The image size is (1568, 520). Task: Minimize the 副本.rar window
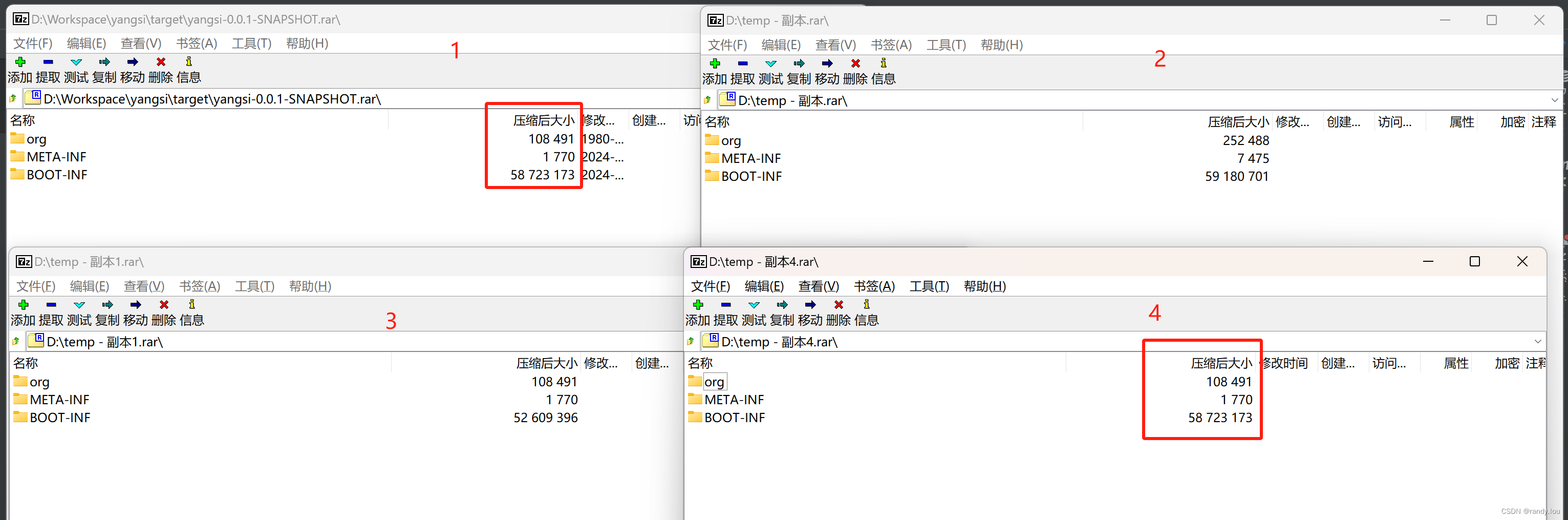1445,20
